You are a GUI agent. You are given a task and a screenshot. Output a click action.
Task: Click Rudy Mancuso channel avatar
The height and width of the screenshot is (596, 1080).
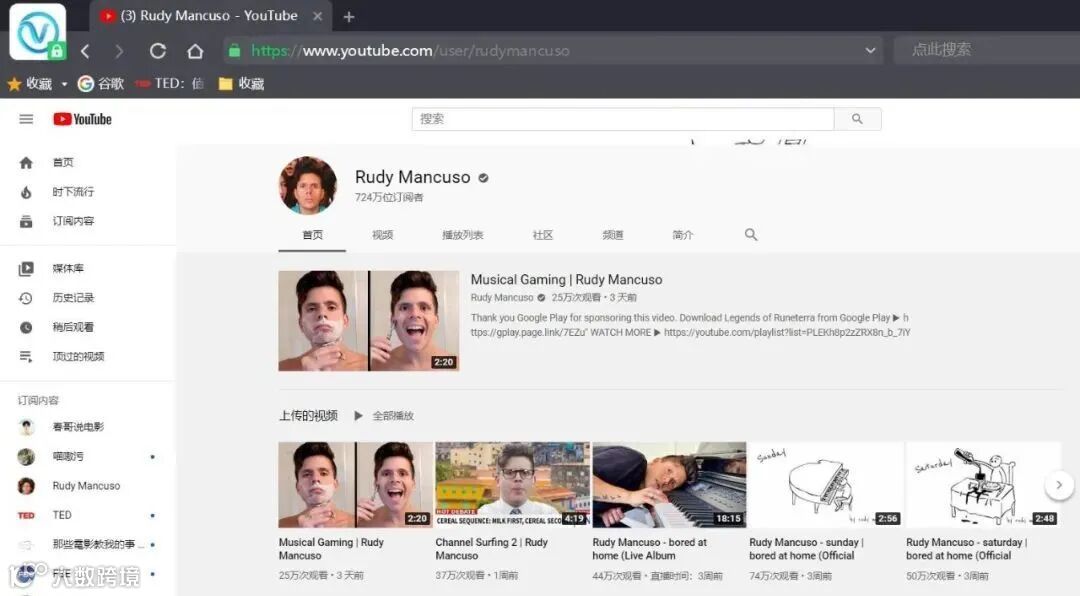pyautogui.click(x=308, y=185)
